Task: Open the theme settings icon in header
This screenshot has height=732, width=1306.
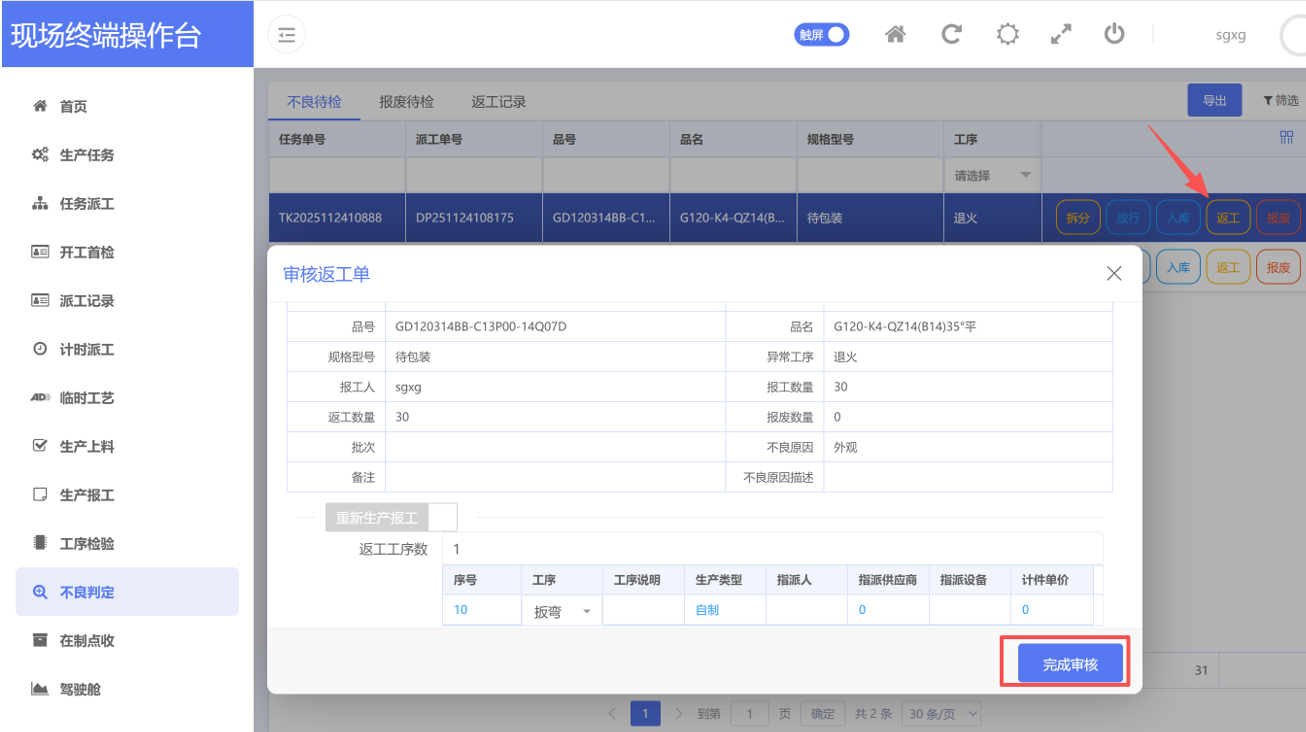Action: coord(1007,35)
